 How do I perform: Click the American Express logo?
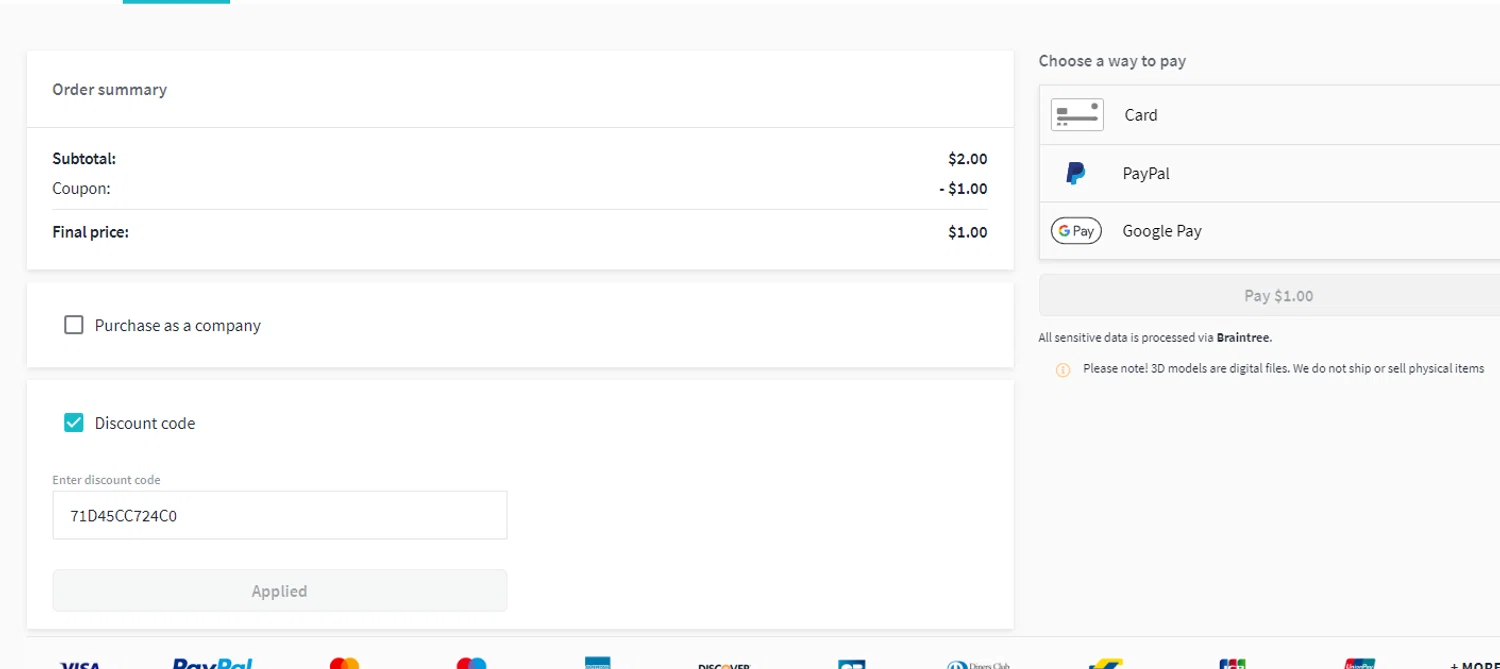coord(598,663)
